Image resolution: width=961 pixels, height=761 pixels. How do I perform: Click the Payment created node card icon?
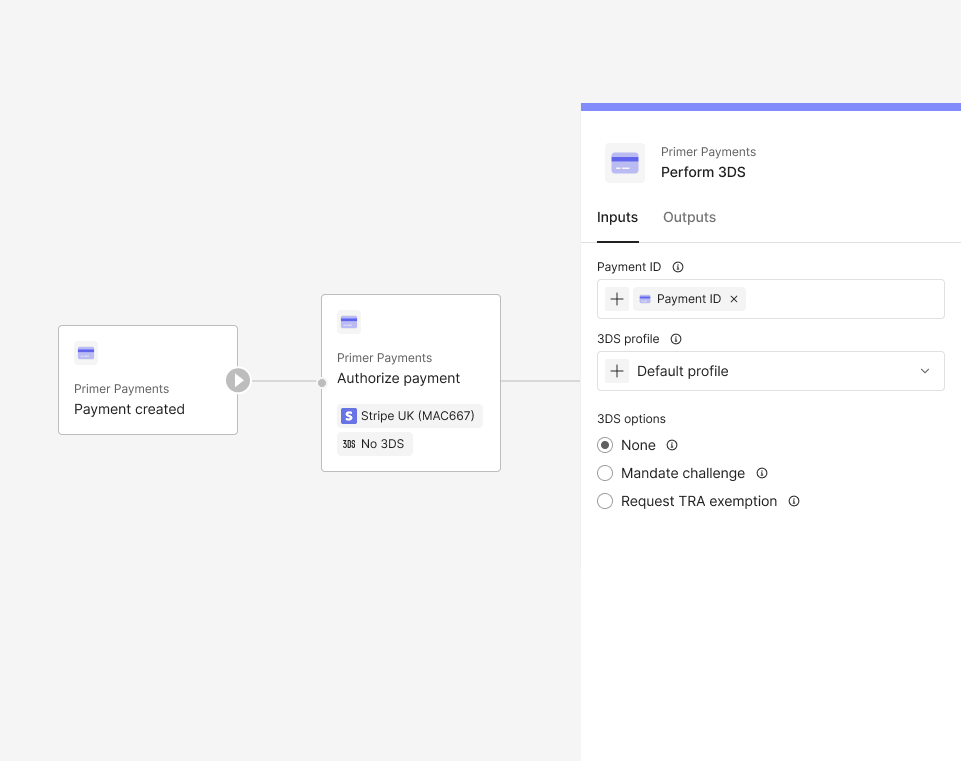[x=86, y=353]
